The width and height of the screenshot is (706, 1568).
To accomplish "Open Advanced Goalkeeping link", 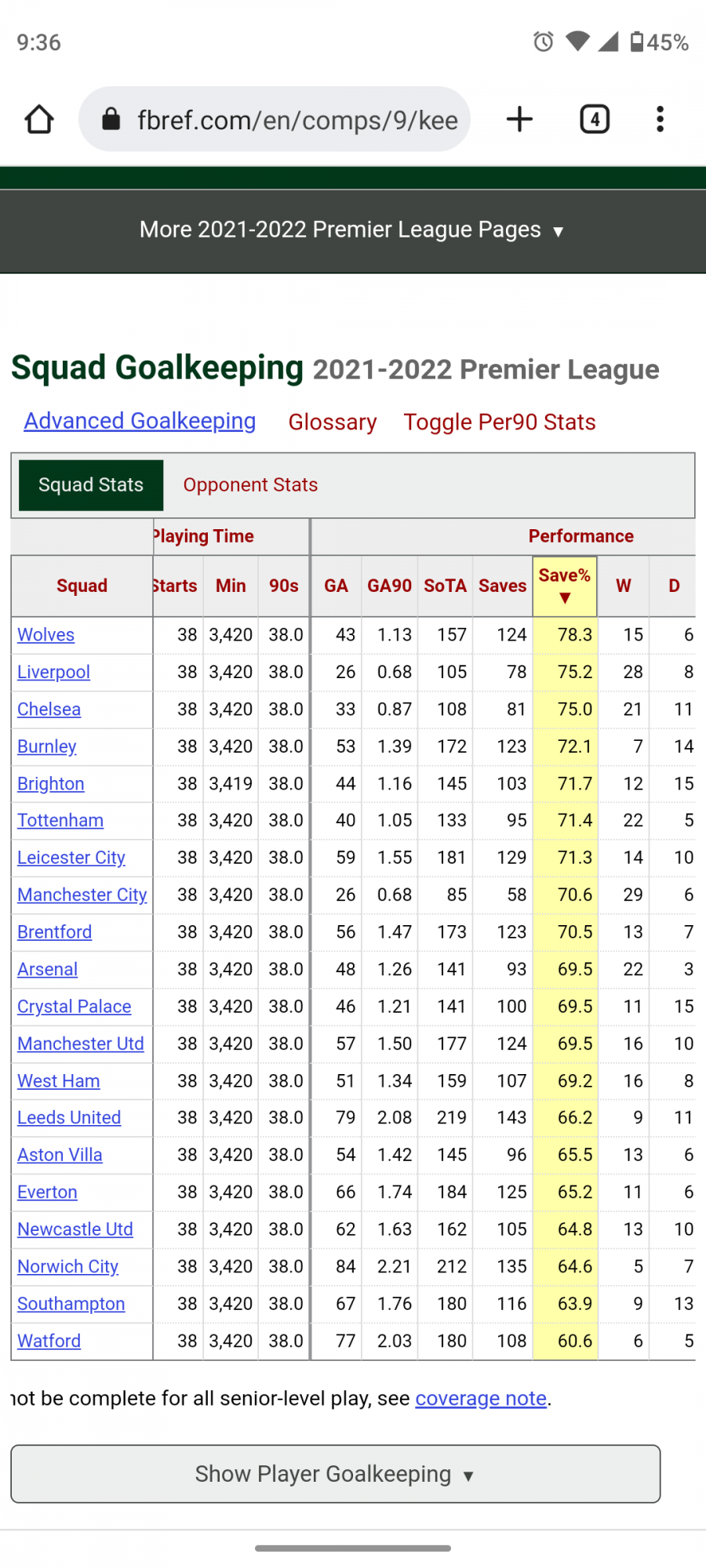I will pyautogui.click(x=140, y=421).
